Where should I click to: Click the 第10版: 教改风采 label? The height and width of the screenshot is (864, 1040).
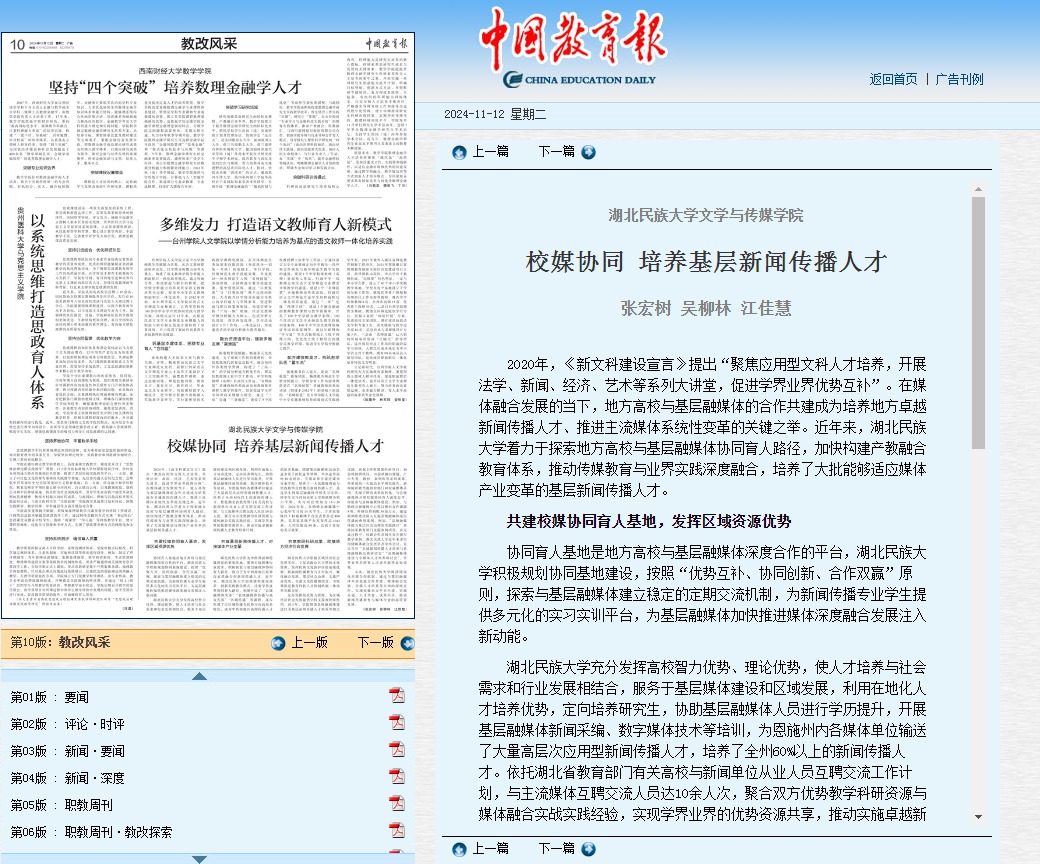pyautogui.click(x=60, y=642)
